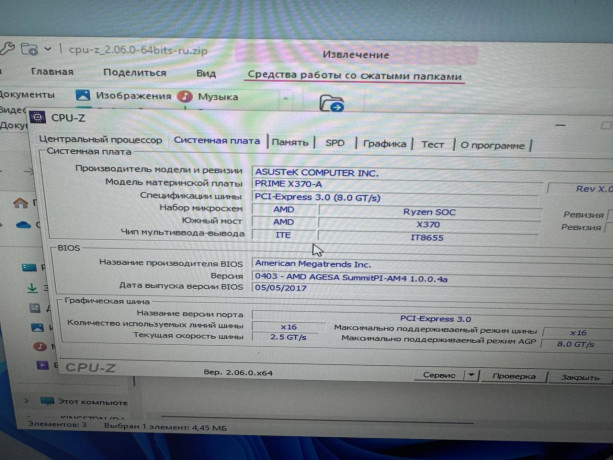Image resolution: width=613 pixels, height=460 pixels.
Task: Open the Images quick-access icon in Explorer
Action: 83,95
